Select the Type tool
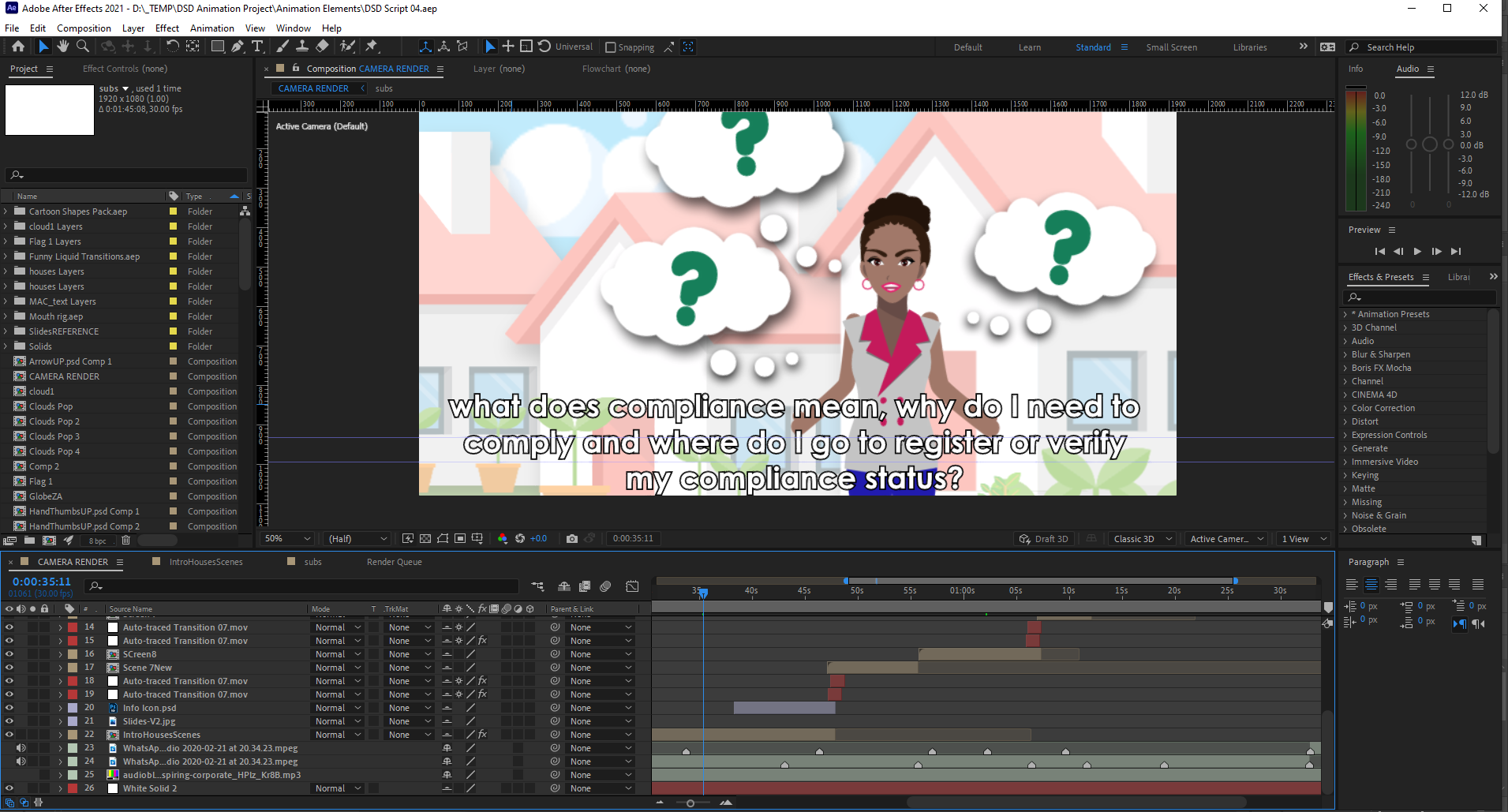1508x812 pixels. 257,47
